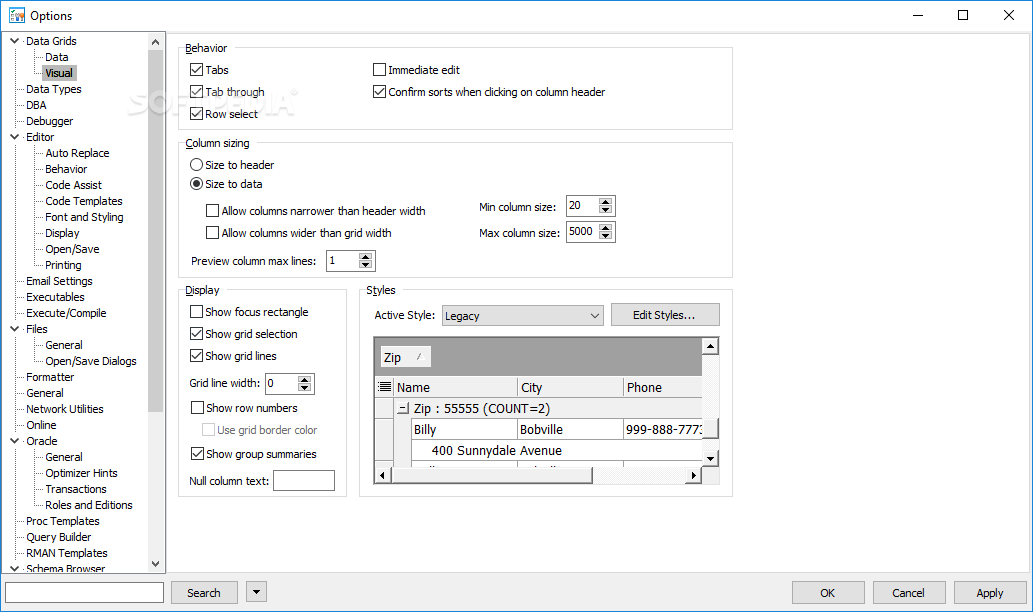
Task: Open the Formatter options
Action: coord(50,377)
